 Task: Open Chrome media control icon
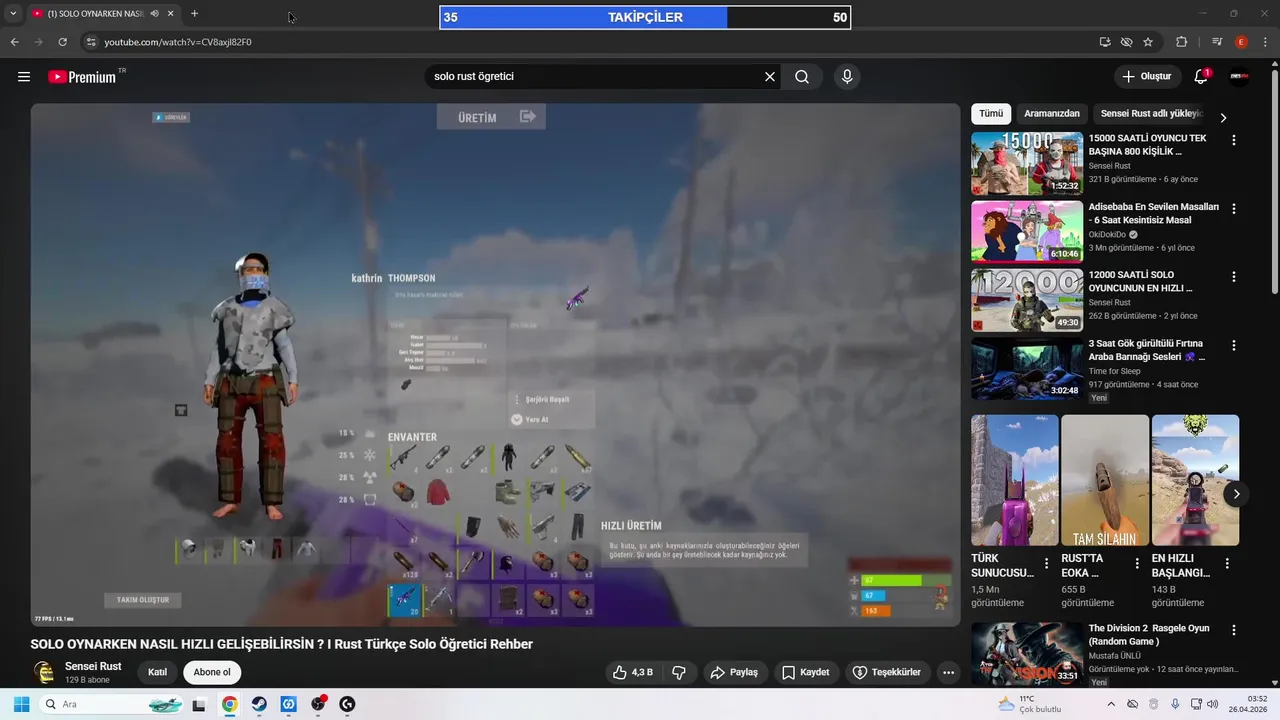pos(1217,42)
